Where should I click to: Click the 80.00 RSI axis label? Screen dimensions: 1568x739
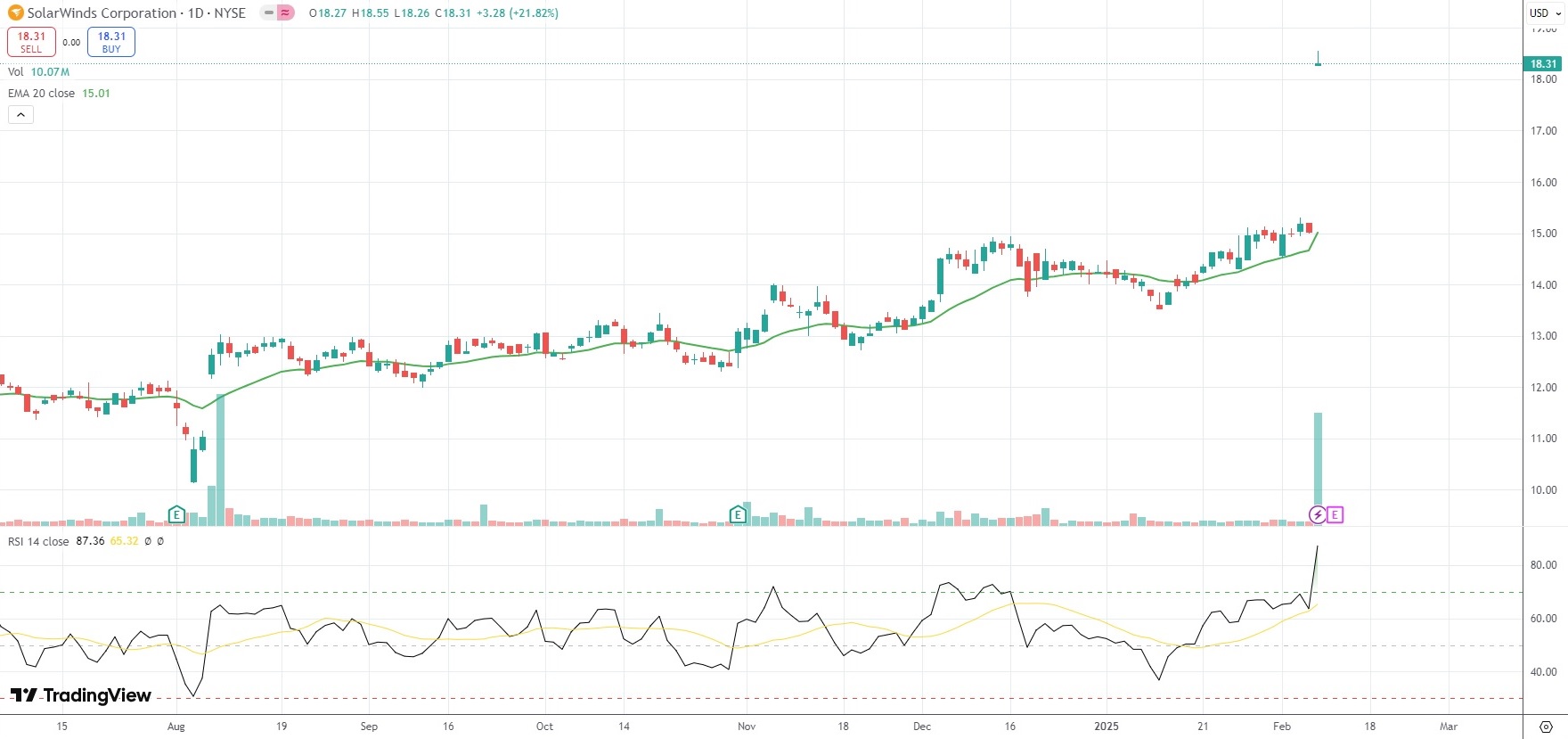click(1543, 565)
